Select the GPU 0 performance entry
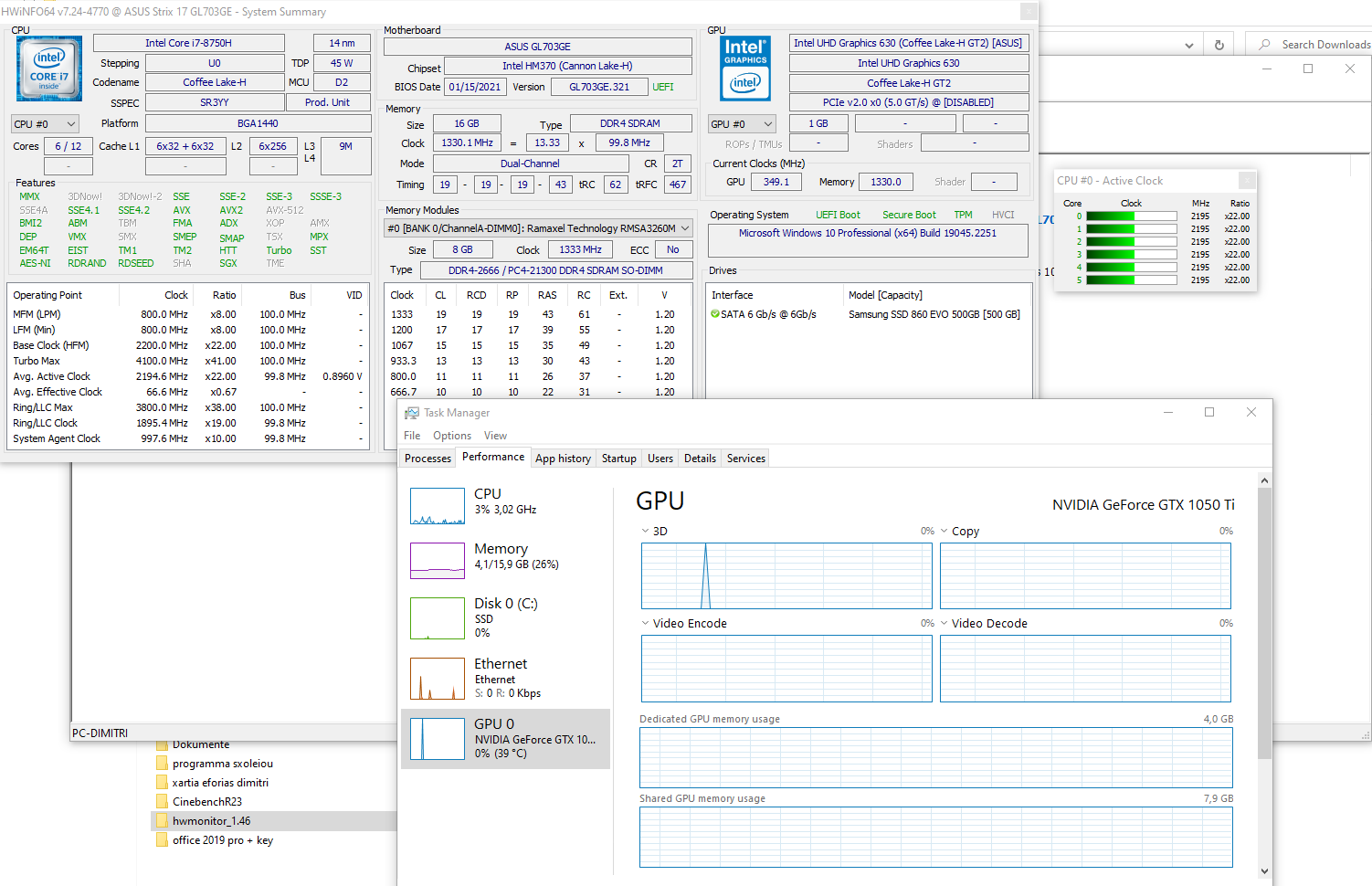The height and width of the screenshot is (886, 1372). [x=505, y=739]
